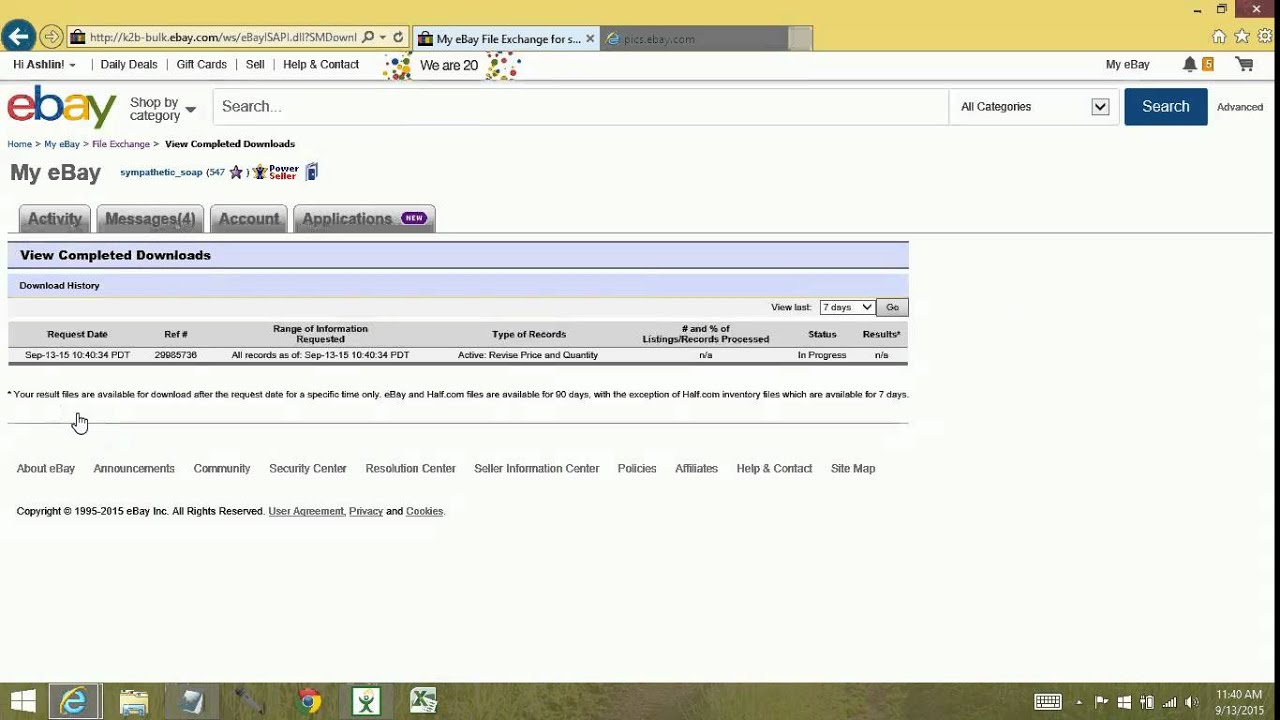Open the About eBay footer link
This screenshot has height=720, width=1280.
tap(46, 468)
